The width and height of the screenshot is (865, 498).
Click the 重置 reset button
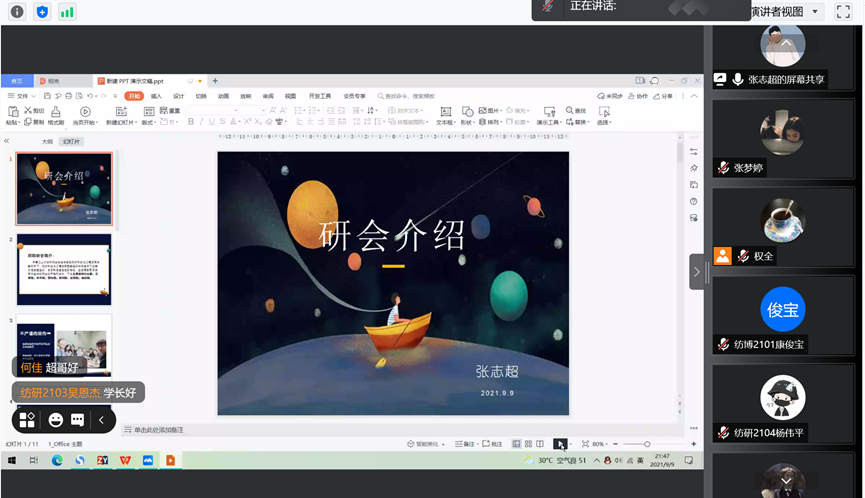[x=170, y=111]
